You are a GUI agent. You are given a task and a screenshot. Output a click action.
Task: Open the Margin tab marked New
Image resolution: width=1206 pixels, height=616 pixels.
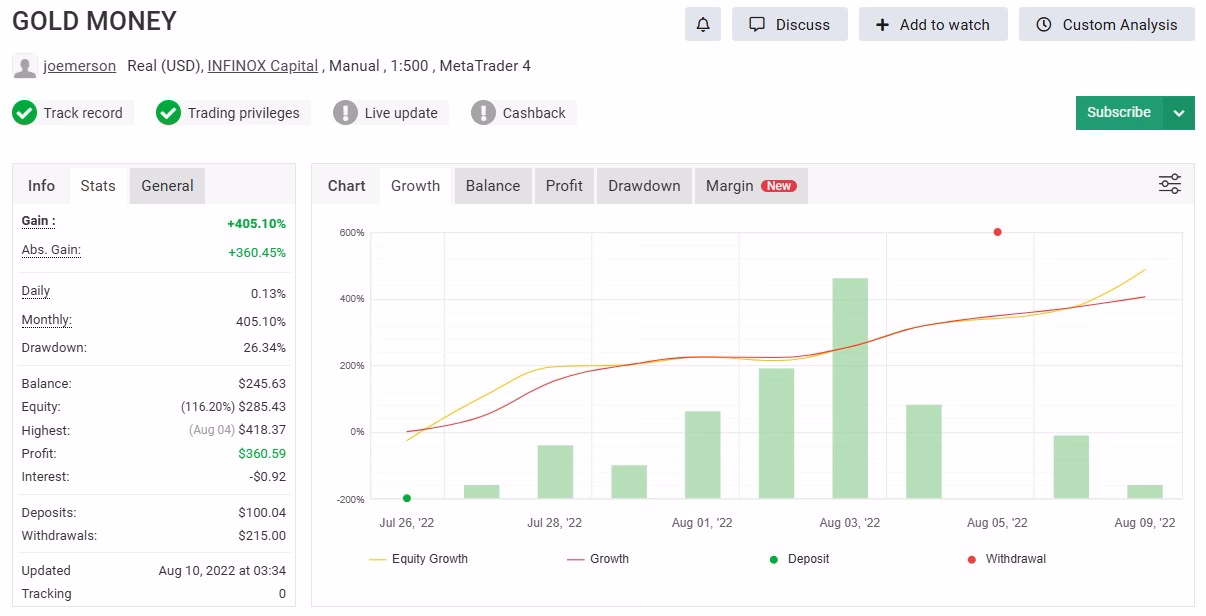tap(751, 186)
